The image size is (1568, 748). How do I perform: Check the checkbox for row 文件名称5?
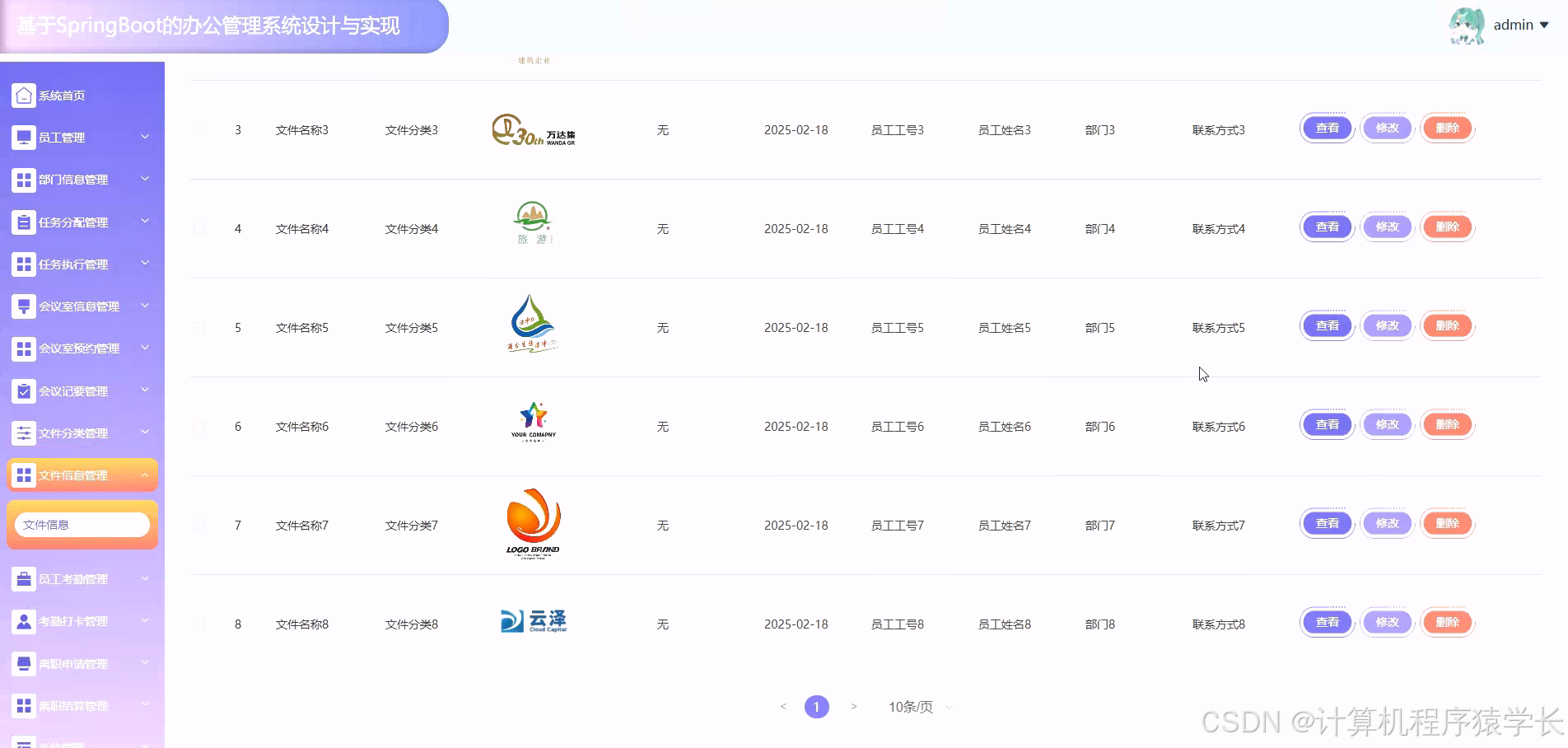tap(198, 327)
